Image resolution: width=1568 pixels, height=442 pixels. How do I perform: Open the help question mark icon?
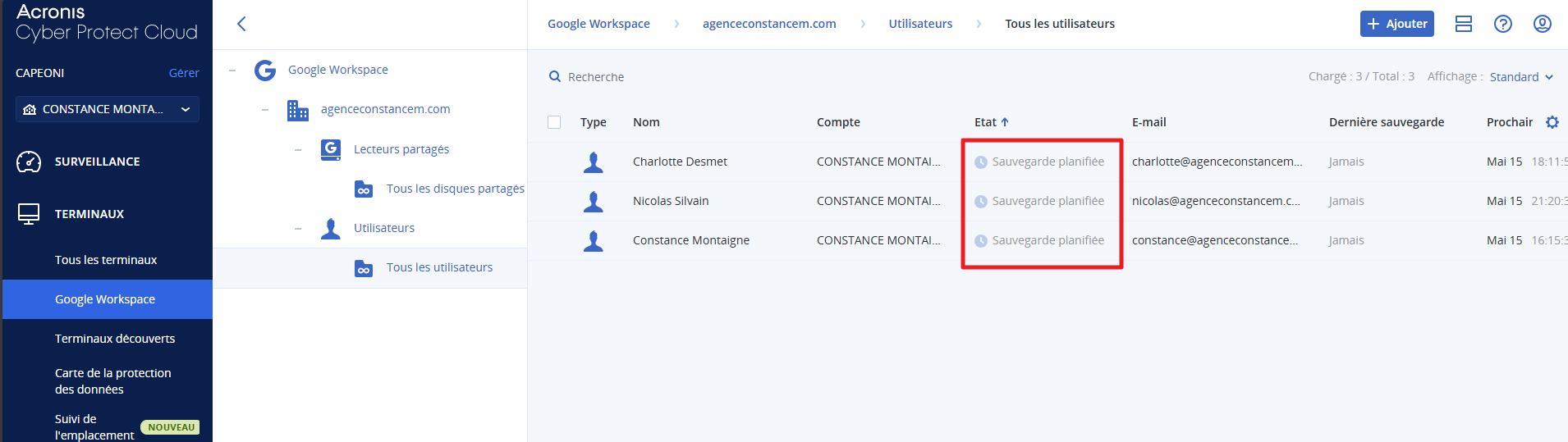coord(1503,24)
